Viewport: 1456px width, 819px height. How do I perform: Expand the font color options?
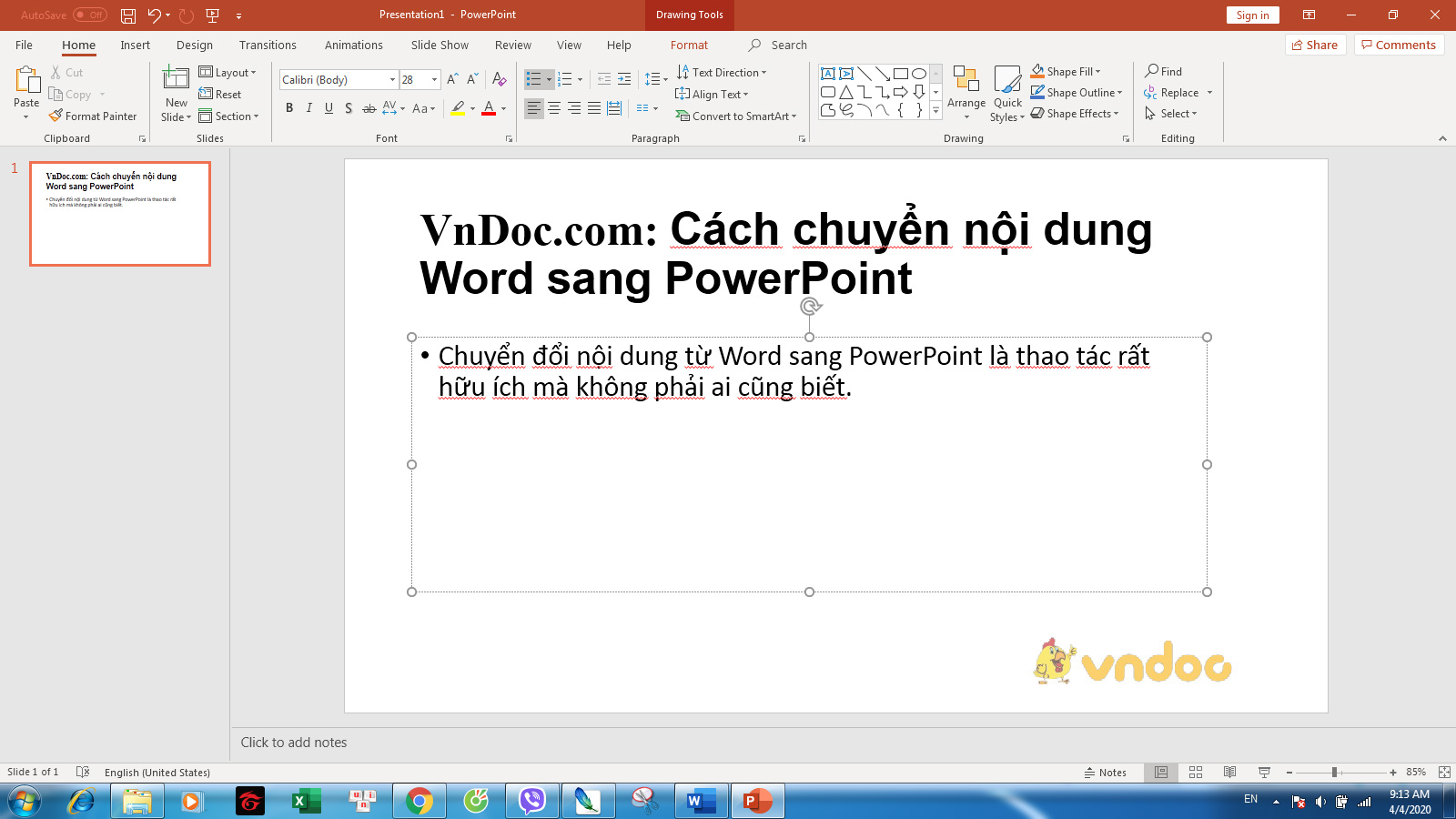tap(502, 107)
